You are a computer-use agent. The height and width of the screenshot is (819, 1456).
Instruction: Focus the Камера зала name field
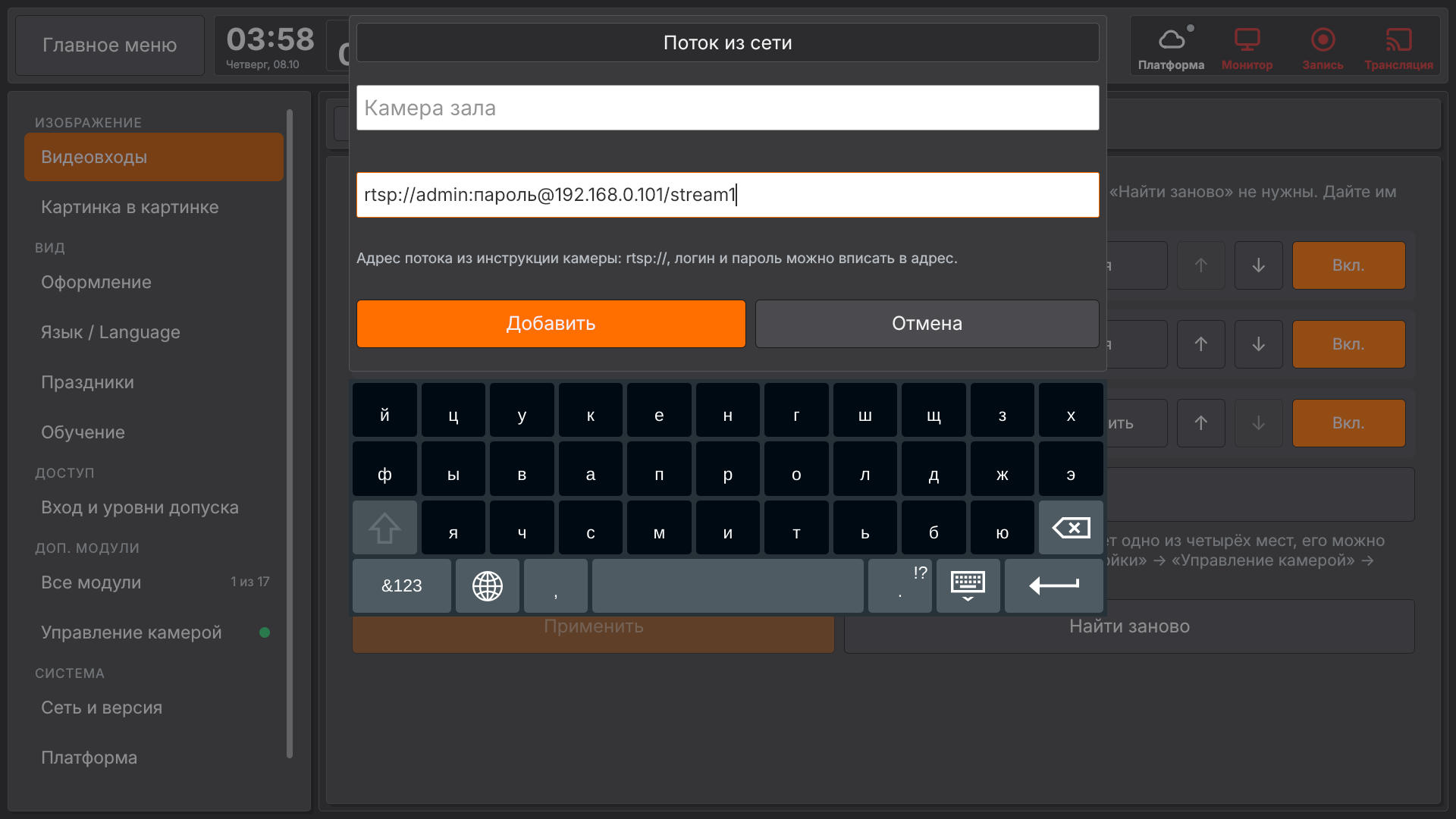[x=728, y=108]
